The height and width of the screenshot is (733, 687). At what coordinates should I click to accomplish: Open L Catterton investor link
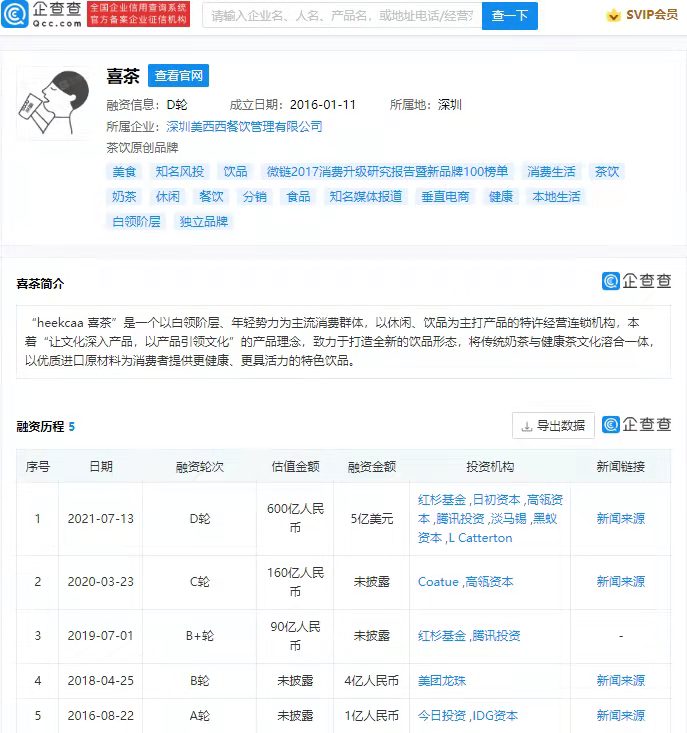[x=480, y=538]
